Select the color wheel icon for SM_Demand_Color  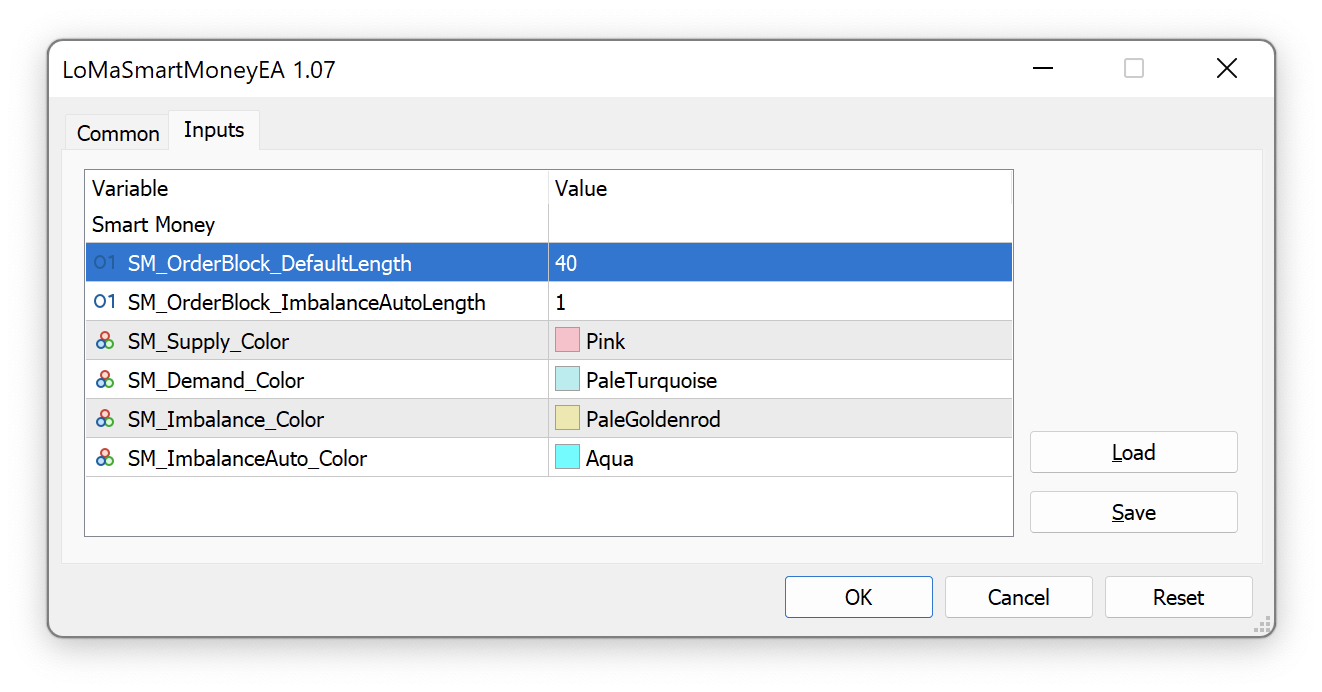click(x=105, y=379)
